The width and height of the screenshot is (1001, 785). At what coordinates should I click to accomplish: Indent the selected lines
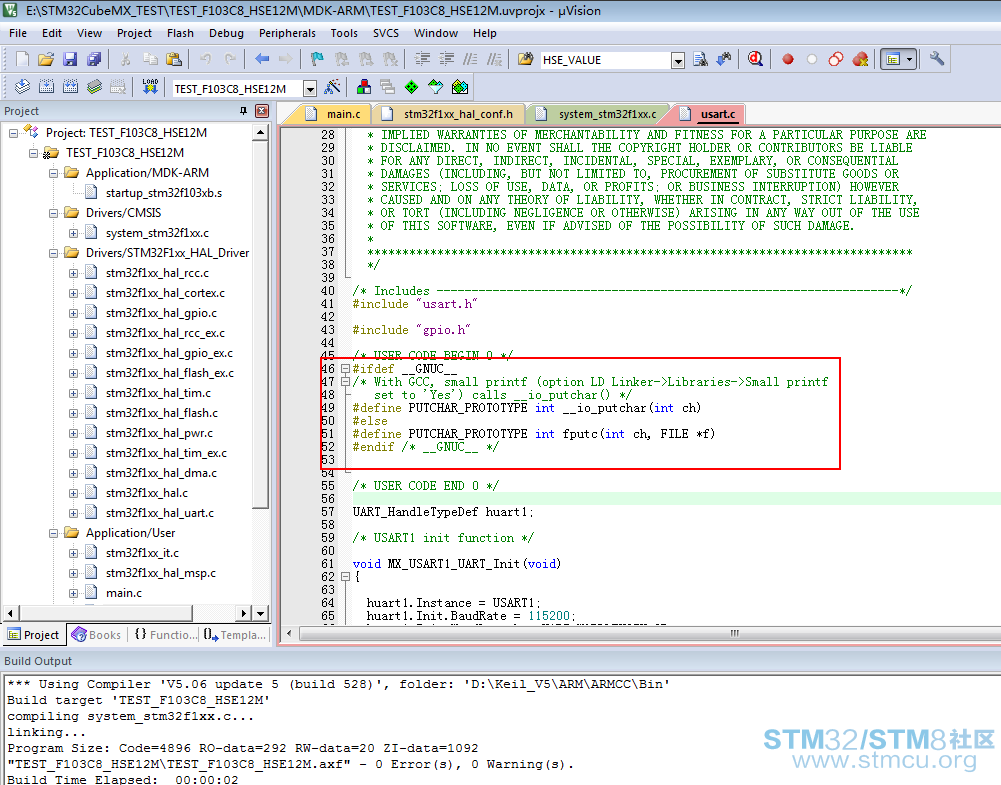[x=422, y=59]
